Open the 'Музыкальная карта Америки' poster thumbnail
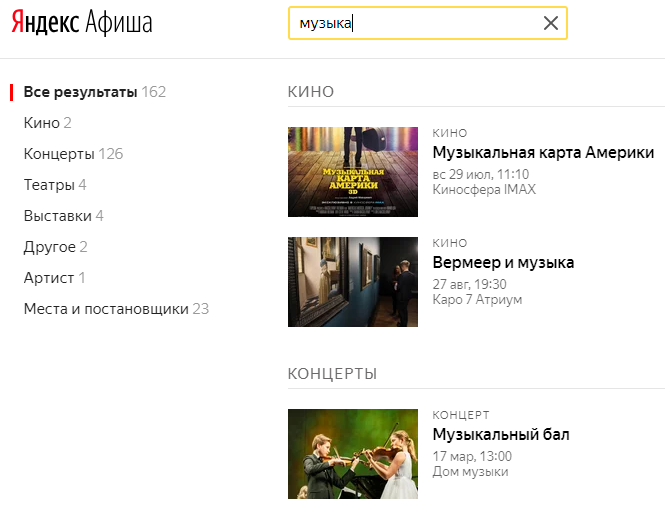 353,172
